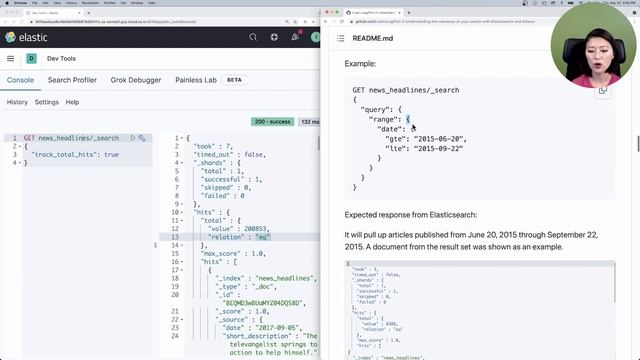Click the editor/response pane divider handle

coord(155,245)
